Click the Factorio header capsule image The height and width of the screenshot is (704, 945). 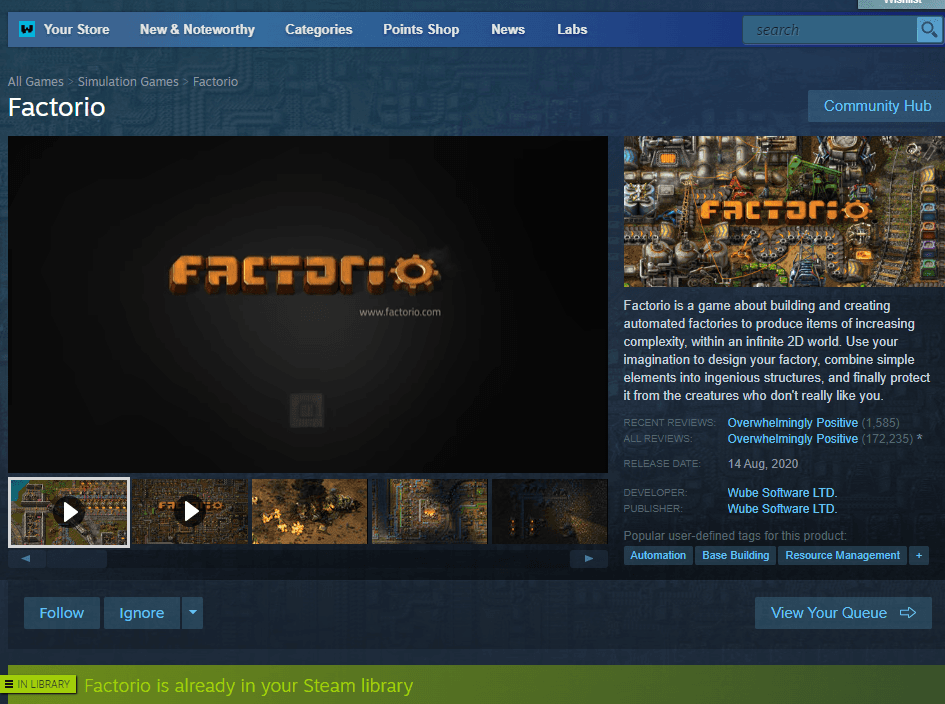pos(784,212)
